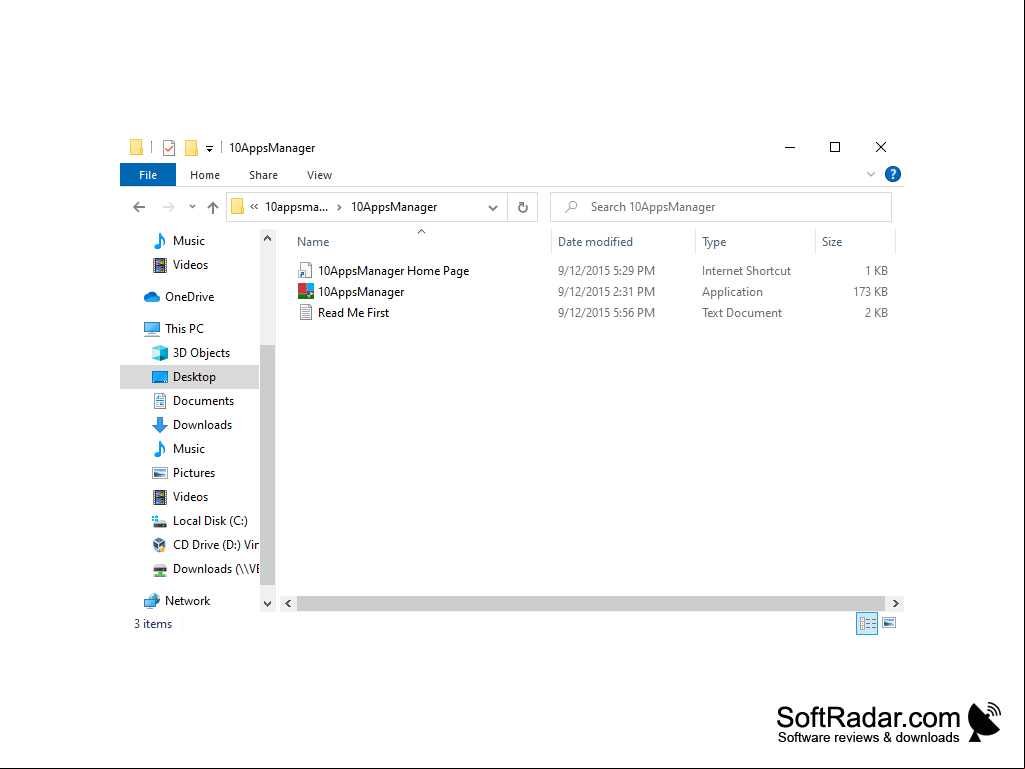This screenshot has height=769, width=1025.
Task: Click the folder icon in the title bar
Action: tap(136, 147)
